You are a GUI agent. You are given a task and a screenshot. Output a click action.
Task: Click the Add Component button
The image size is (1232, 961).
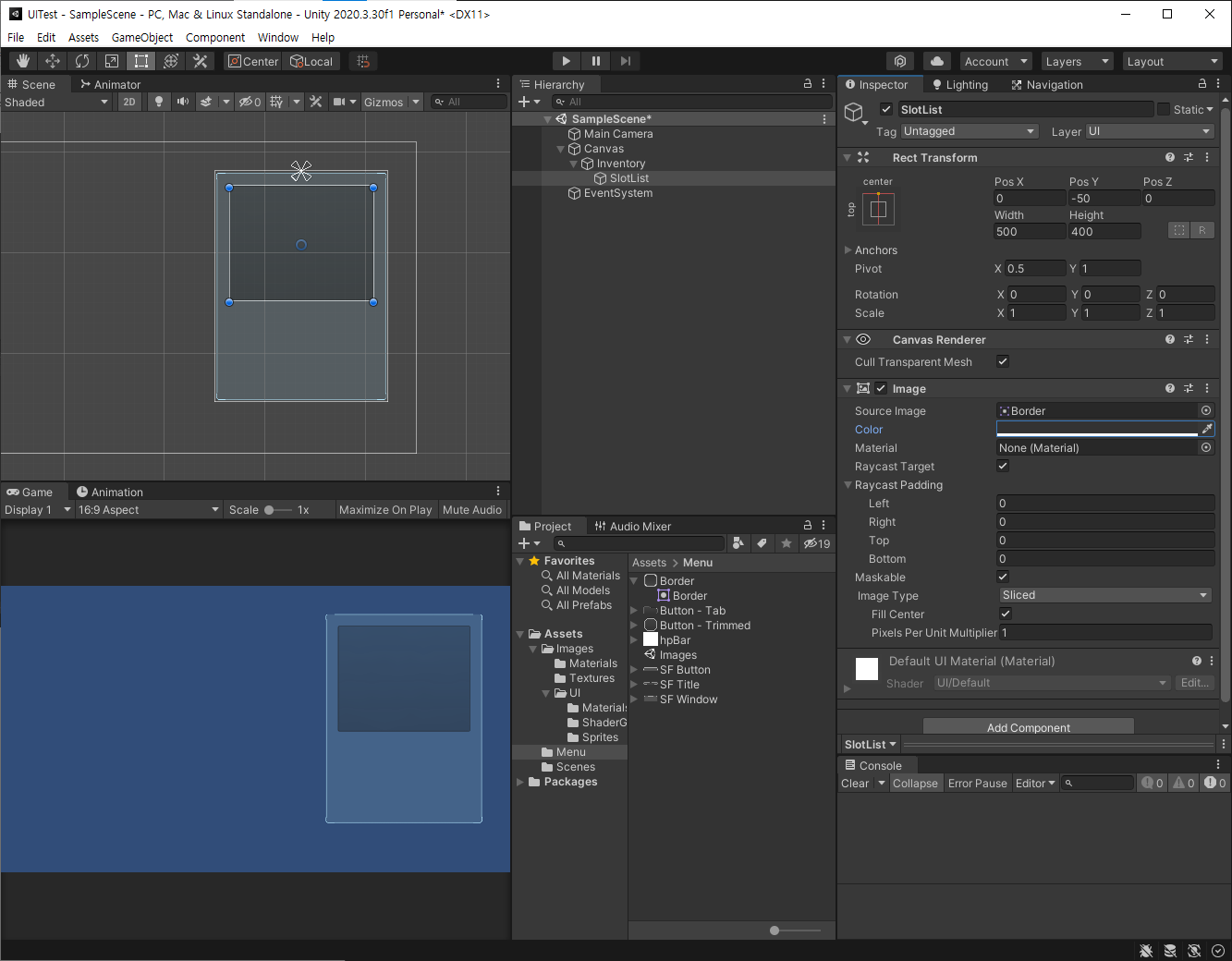coord(1029,727)
